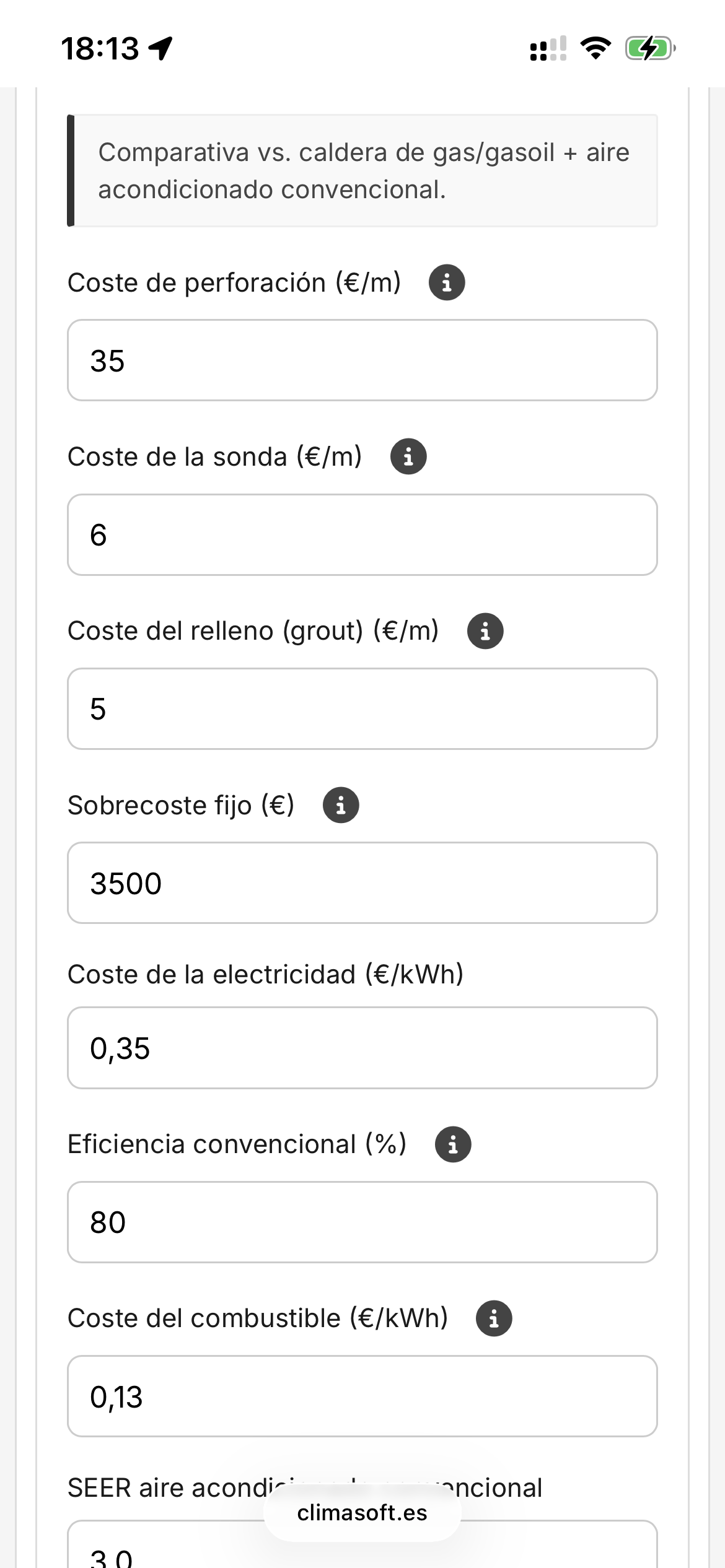
Task: Tap the 18:13 clock in status bar
Action: 100,48
